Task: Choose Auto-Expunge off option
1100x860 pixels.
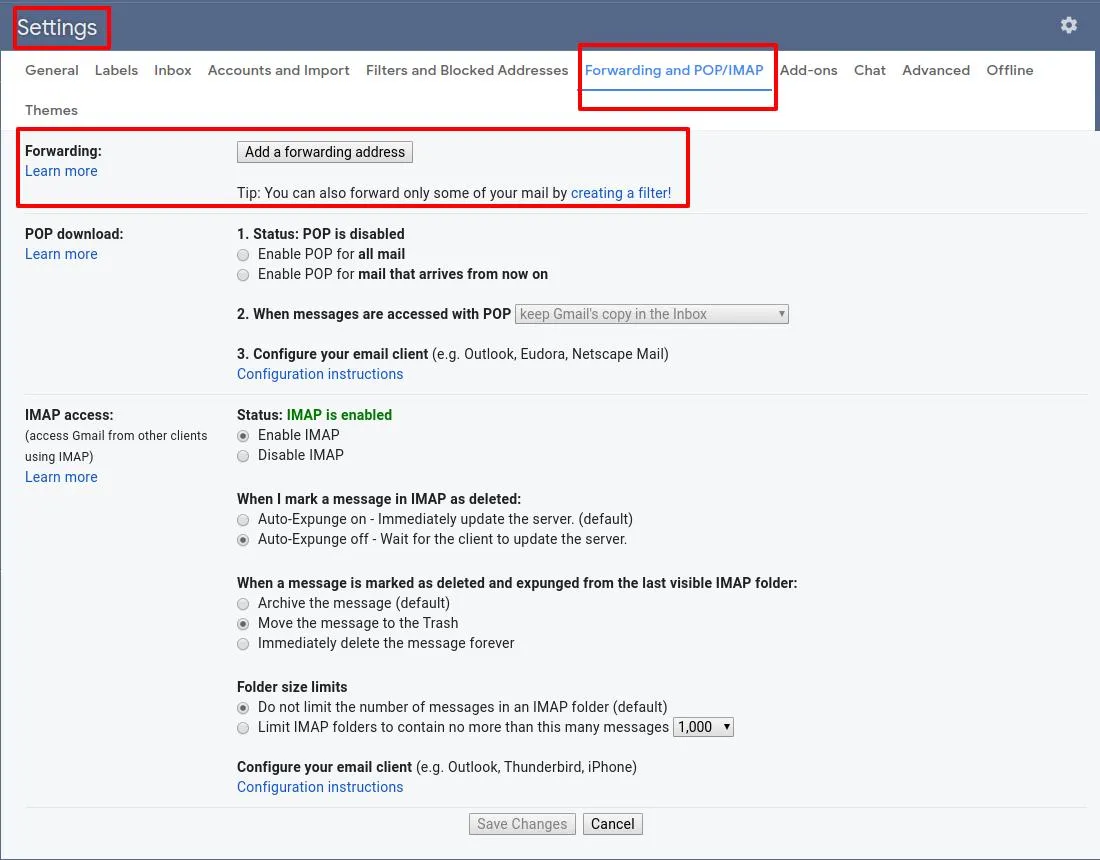Action: pos(243,540)
